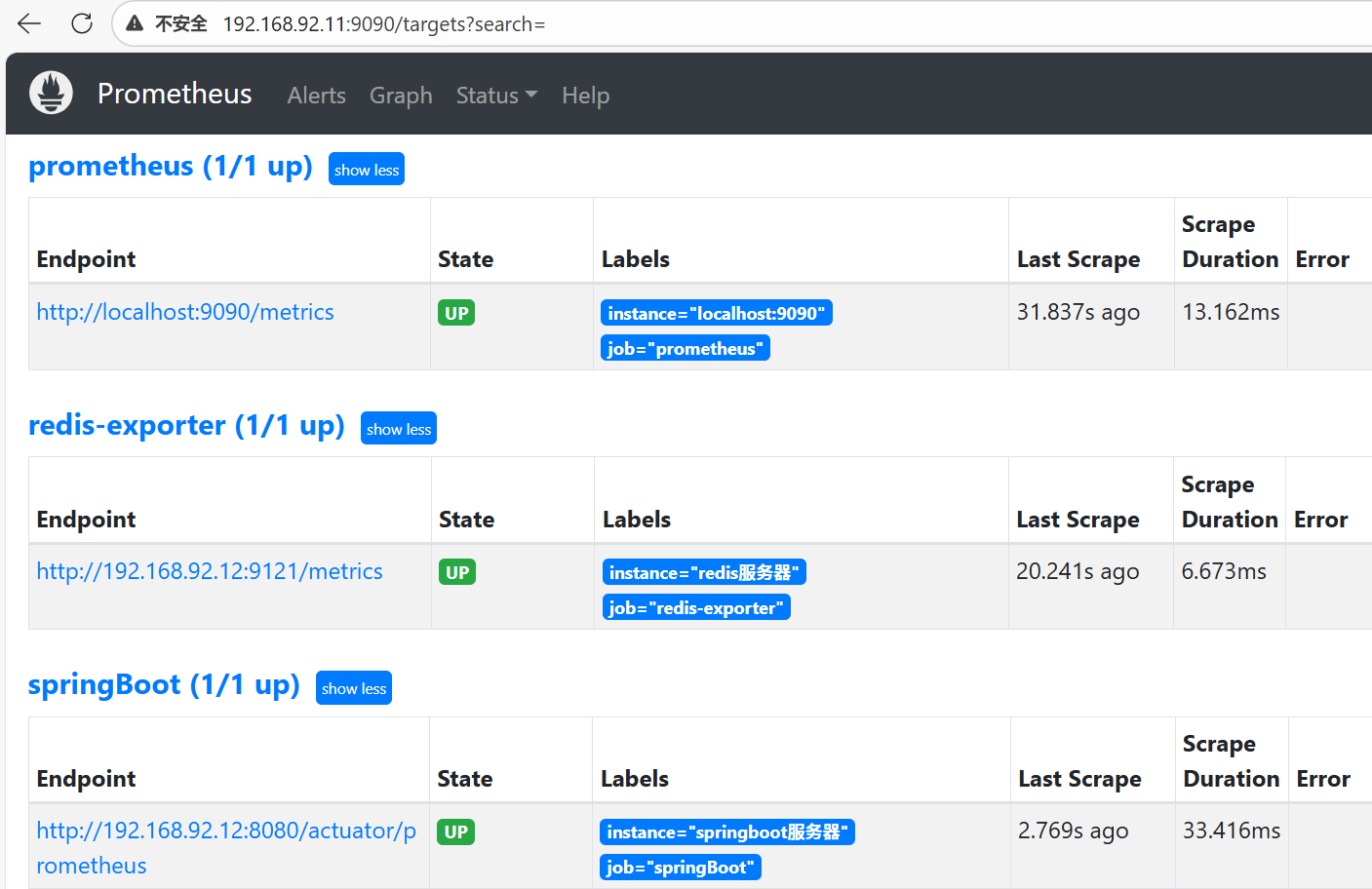This screenshot has width=1372, height=889.
Task: Click the 31.837s ago last scrape value
Action: tap(1078, 312)
